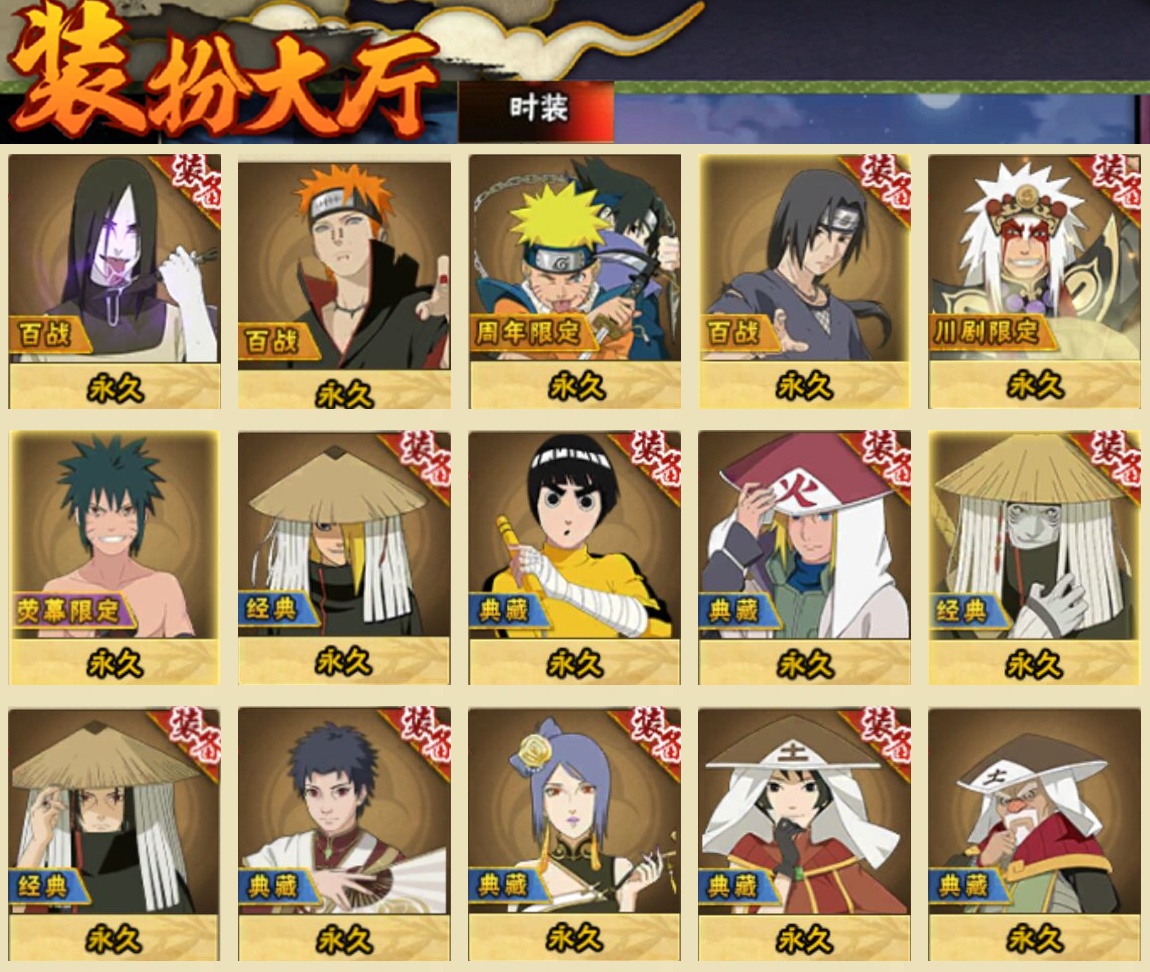Pick the Jiraiya 川剧限定 costume
The image size is (1150, 972).
1034,281
